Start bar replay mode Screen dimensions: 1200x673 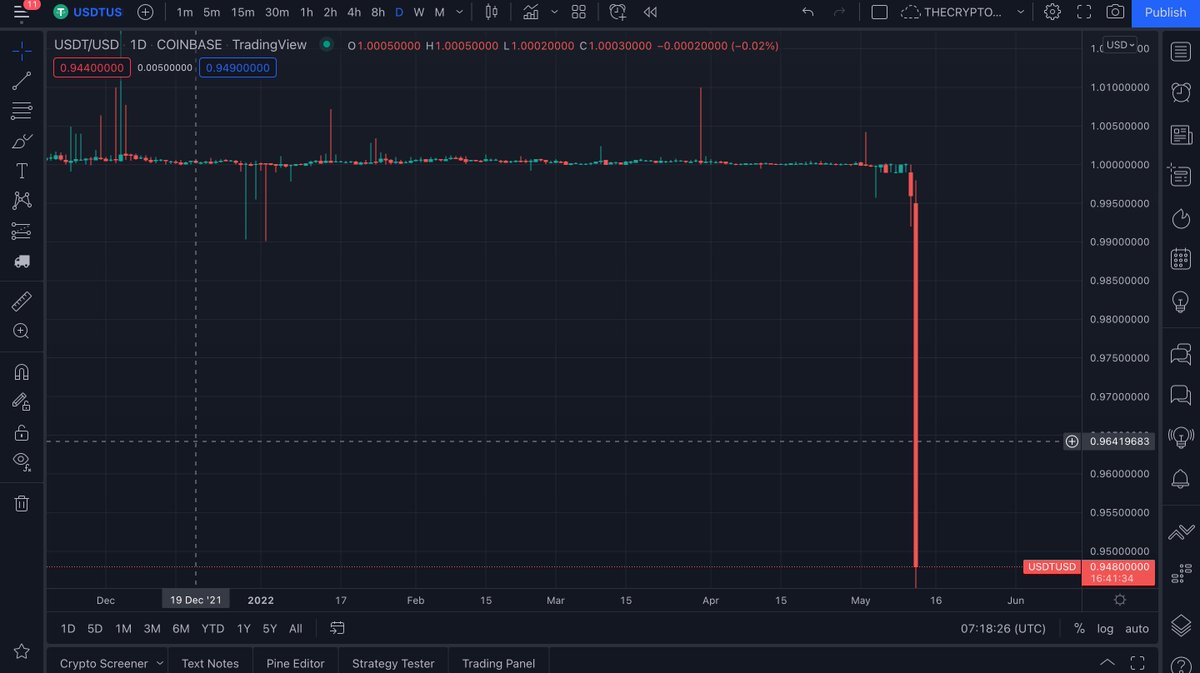point(650,12)
